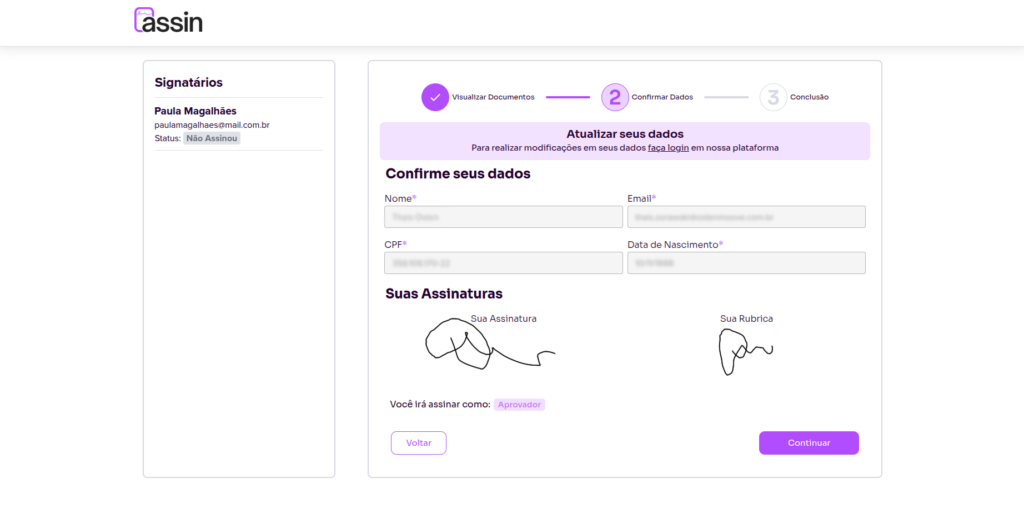The width and height of the screenshot is (1024, 508).
Task: Click the paulamagalhaes@mail.com.br email text
Action: click(212, 125)
